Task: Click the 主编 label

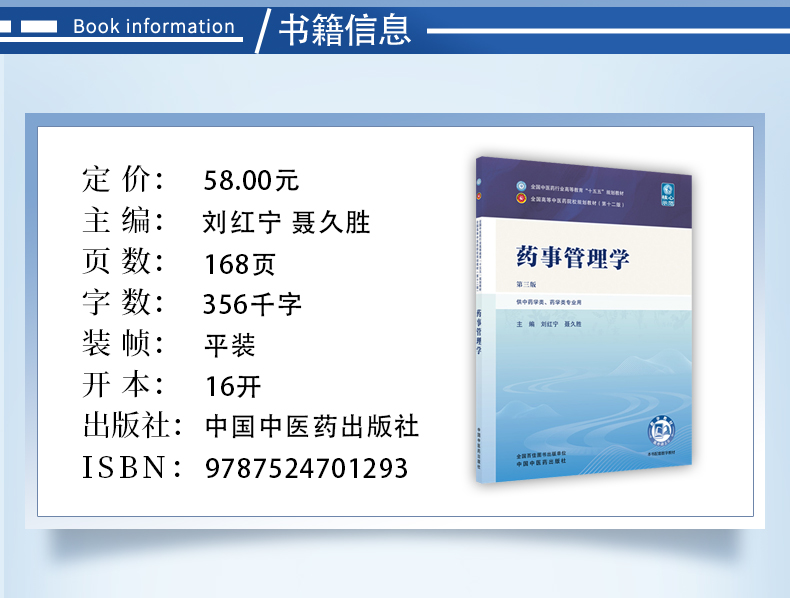Action: tap(123, 221)
